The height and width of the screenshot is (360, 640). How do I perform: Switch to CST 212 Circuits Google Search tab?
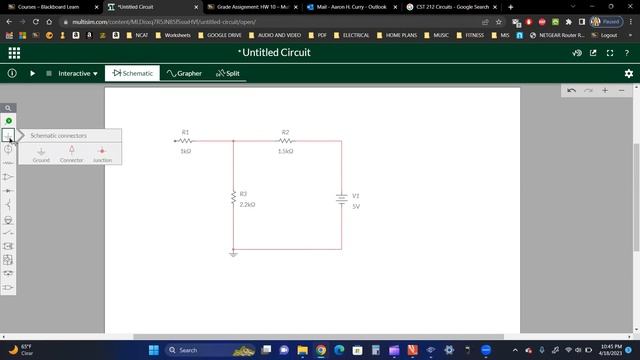(452, 7)
